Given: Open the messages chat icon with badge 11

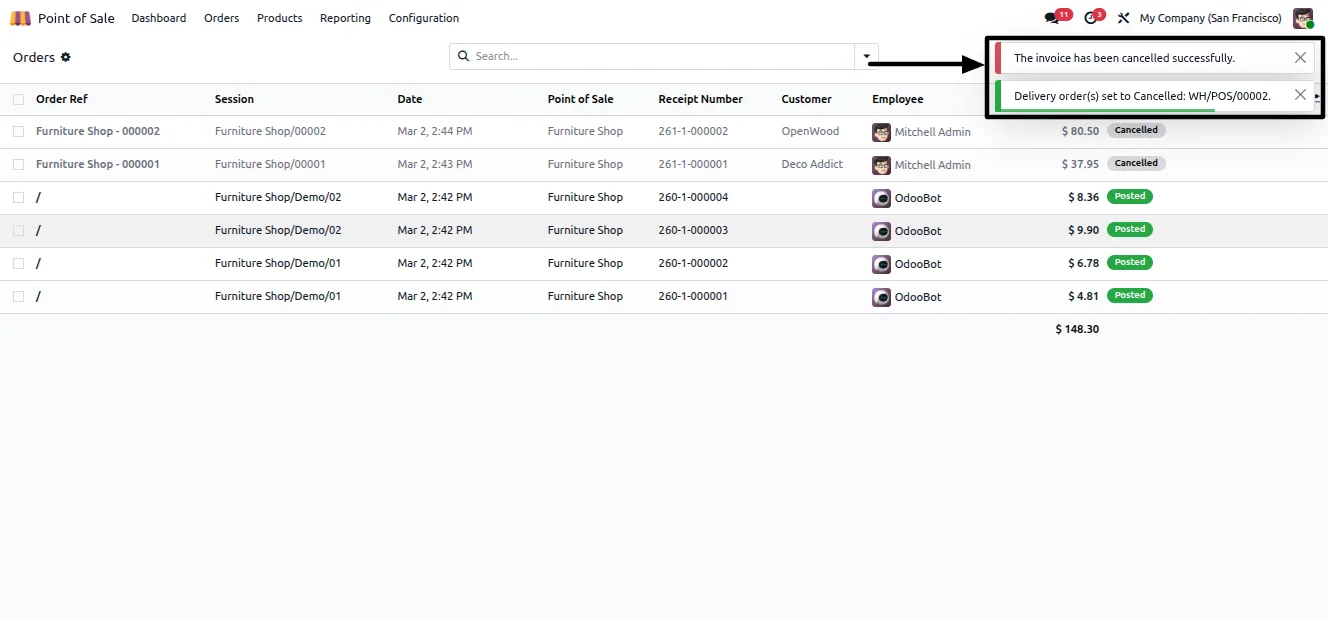Looking at the screenshot, I should [x=1052, y=18].
